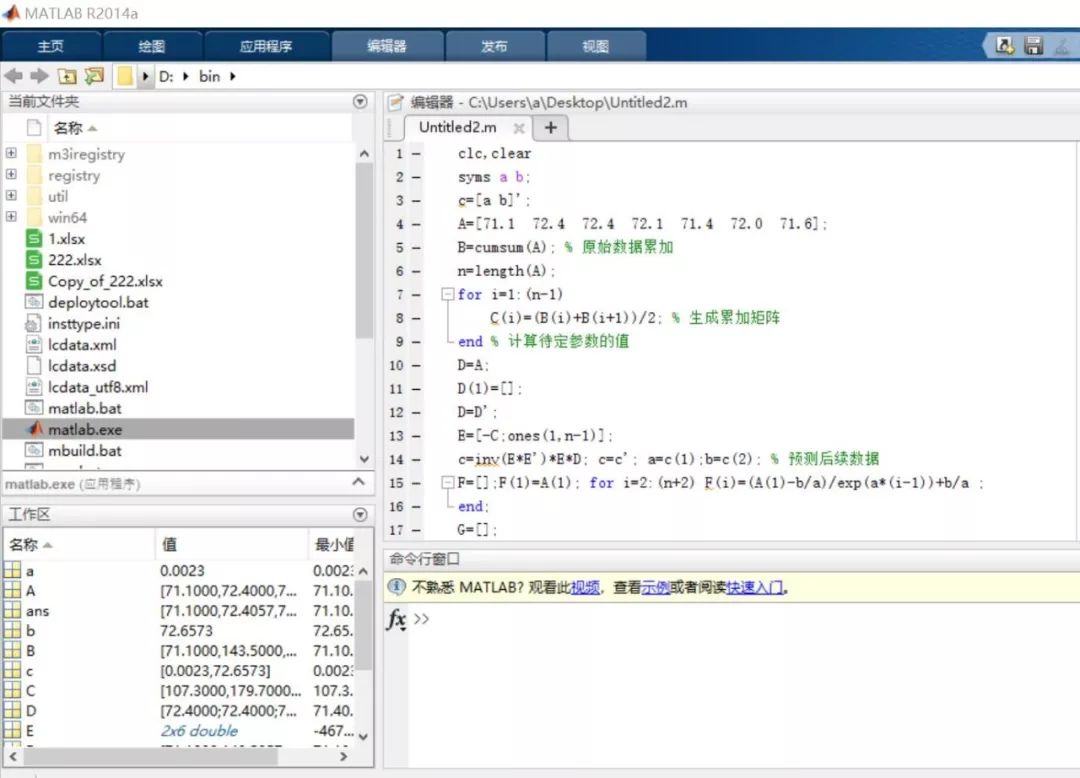Click workspace variable icon for ans
This screenshot has height=778, width=1080.
(x=12, y=610)
